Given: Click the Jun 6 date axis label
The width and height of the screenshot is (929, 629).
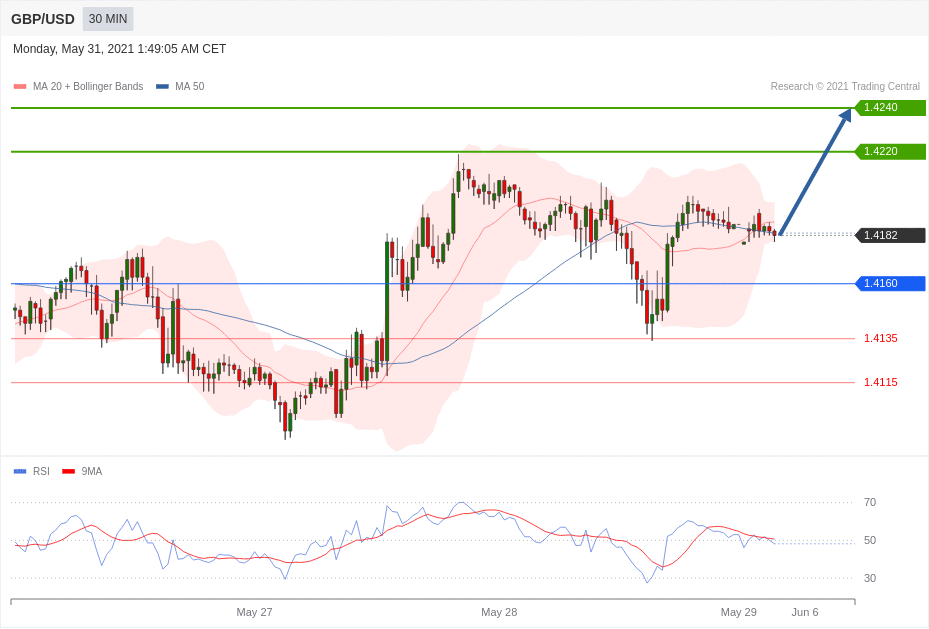Looking at the screenshot, I should click(x=804, y=612).
